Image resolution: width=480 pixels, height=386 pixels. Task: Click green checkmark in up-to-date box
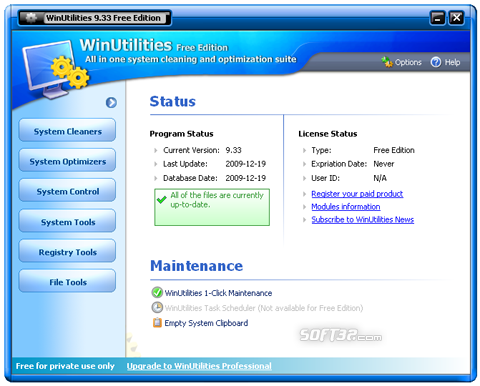[x=162, y=199]
